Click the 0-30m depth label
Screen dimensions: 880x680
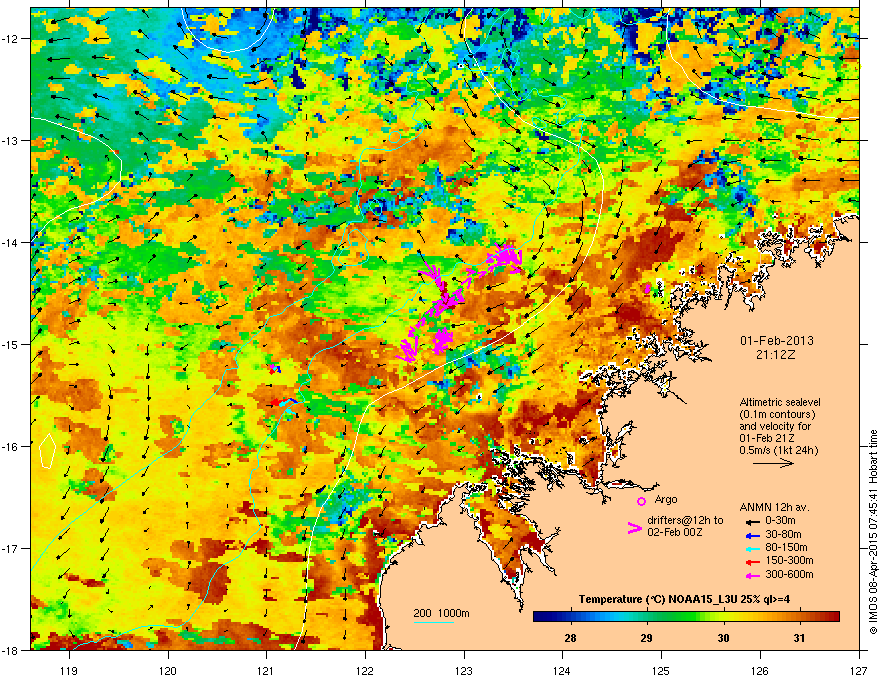[780, 521]
